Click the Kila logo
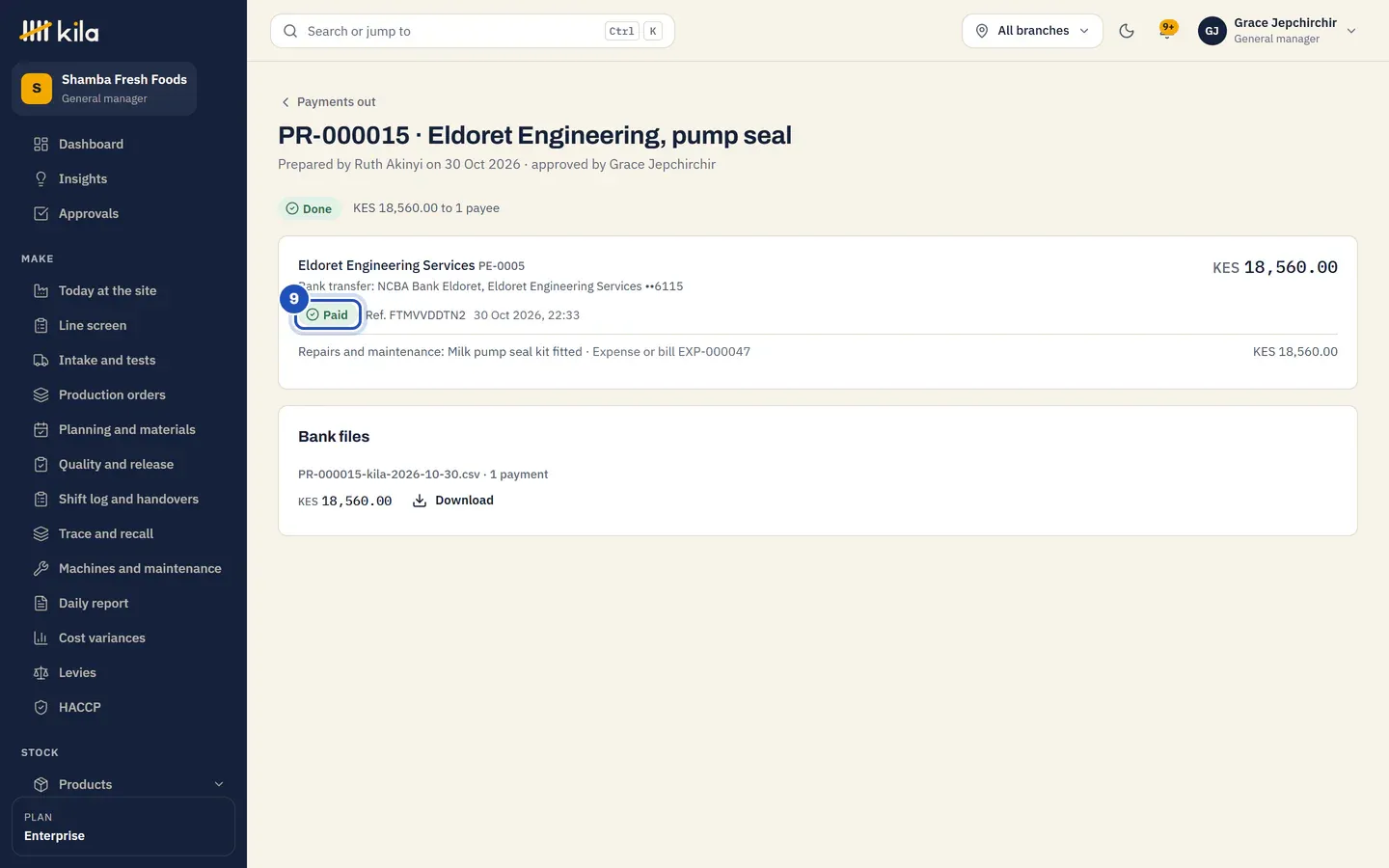Screen dimensions: 1389x868 click(x=60, y=31)
